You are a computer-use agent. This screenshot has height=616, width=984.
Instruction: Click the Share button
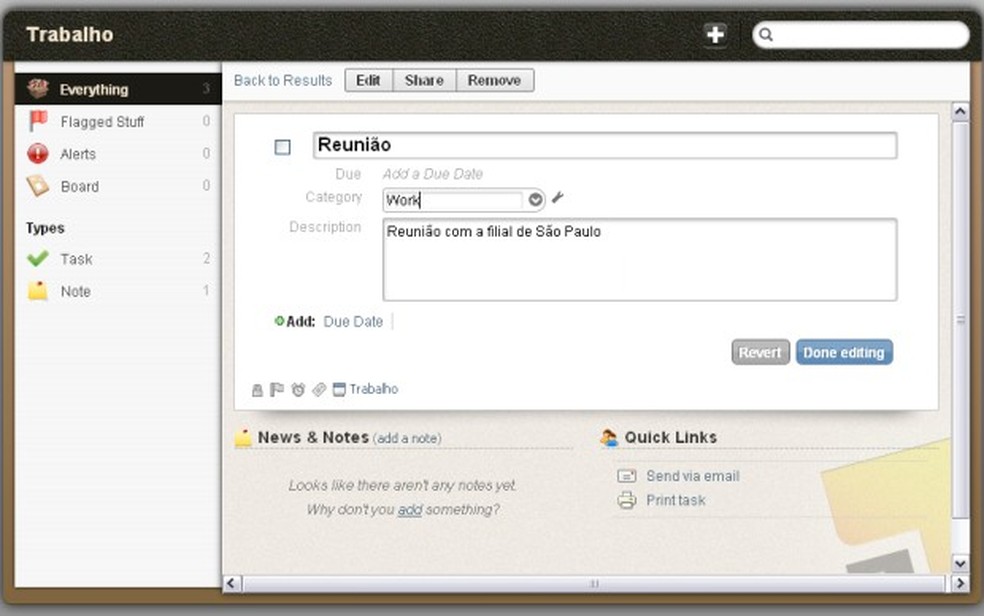coord(424,80)
